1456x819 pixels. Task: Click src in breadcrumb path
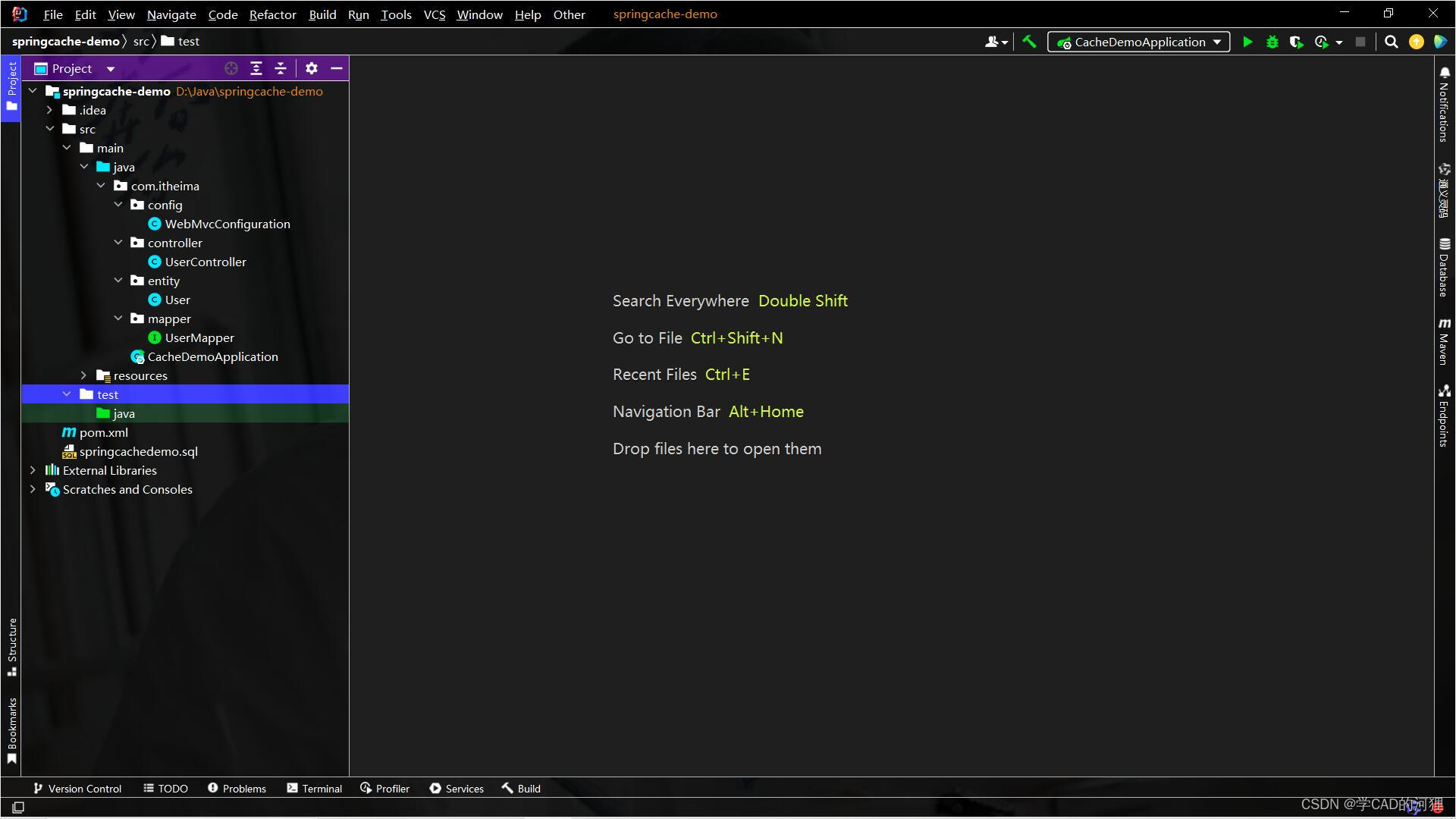141,42
